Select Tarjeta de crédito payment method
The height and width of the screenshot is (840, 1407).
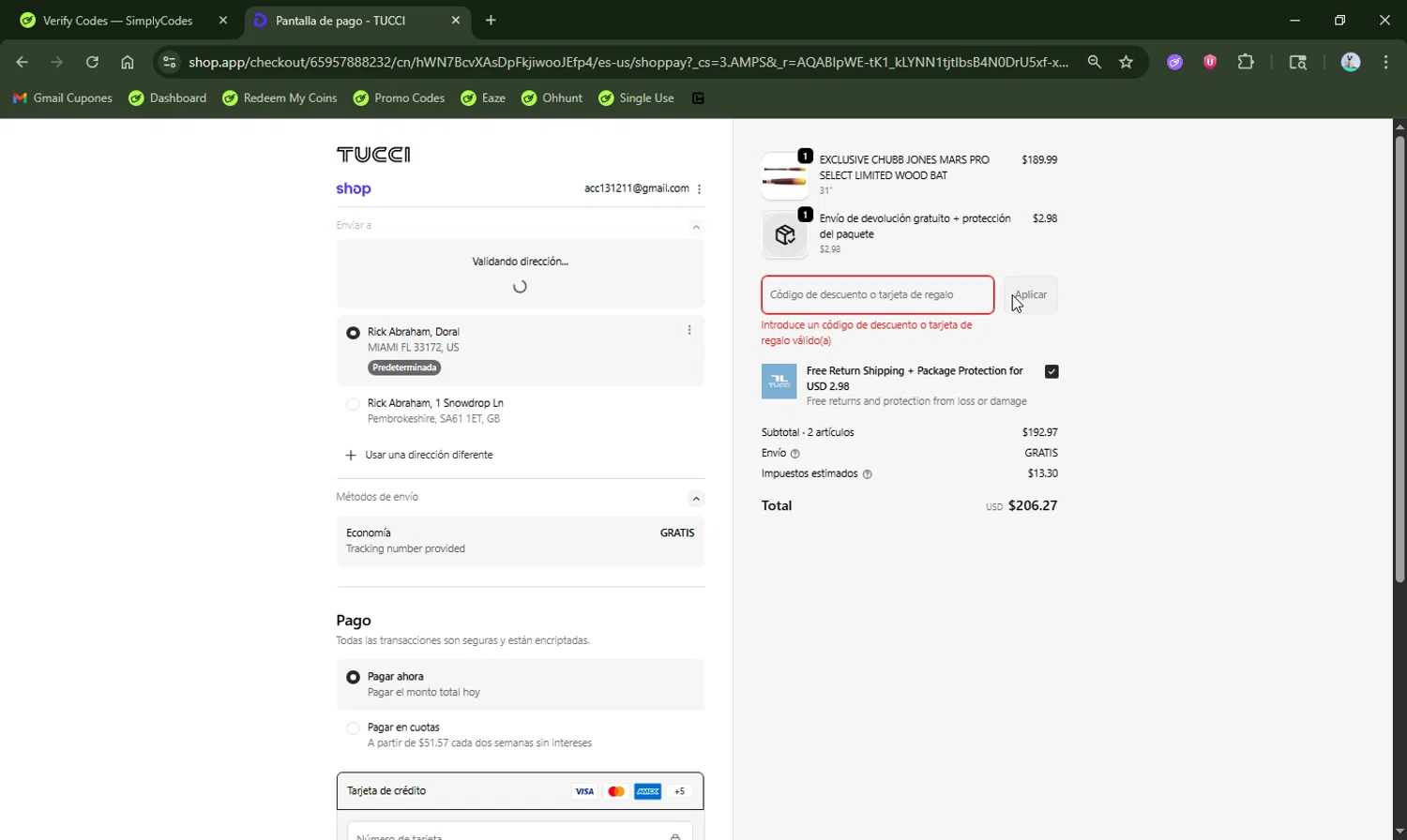click(520, 791)
